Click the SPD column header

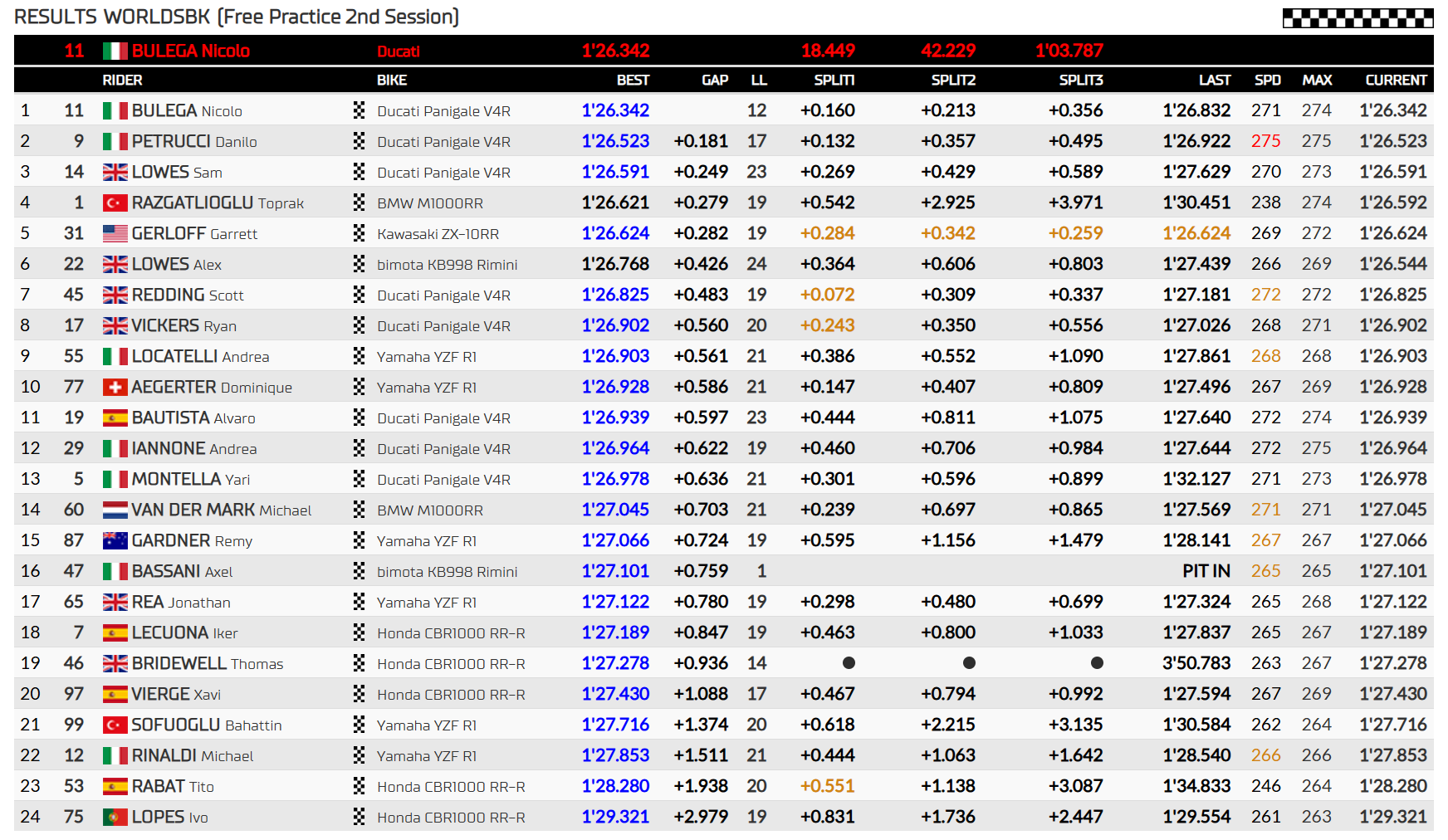pos(1267,81)
